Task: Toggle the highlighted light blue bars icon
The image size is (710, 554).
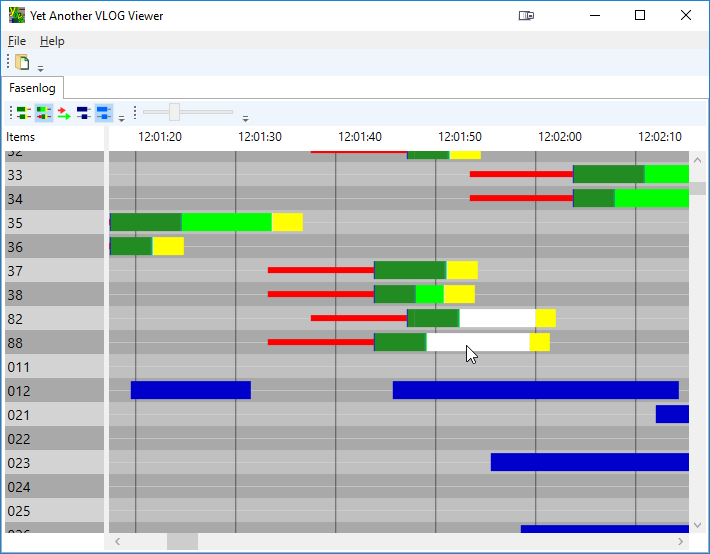Action: 104,113
